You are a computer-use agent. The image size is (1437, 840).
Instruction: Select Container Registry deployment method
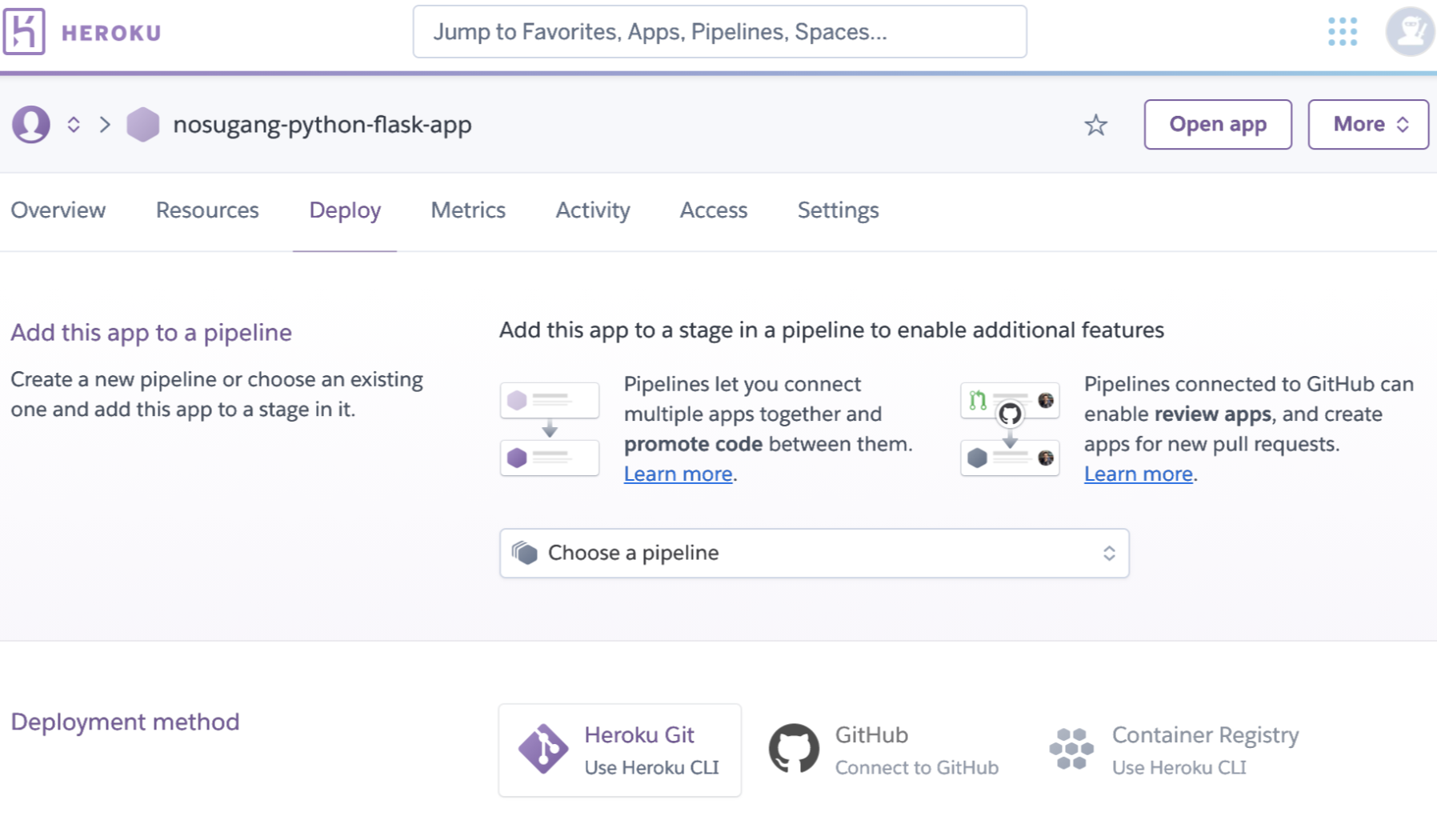click(1174, 750)
